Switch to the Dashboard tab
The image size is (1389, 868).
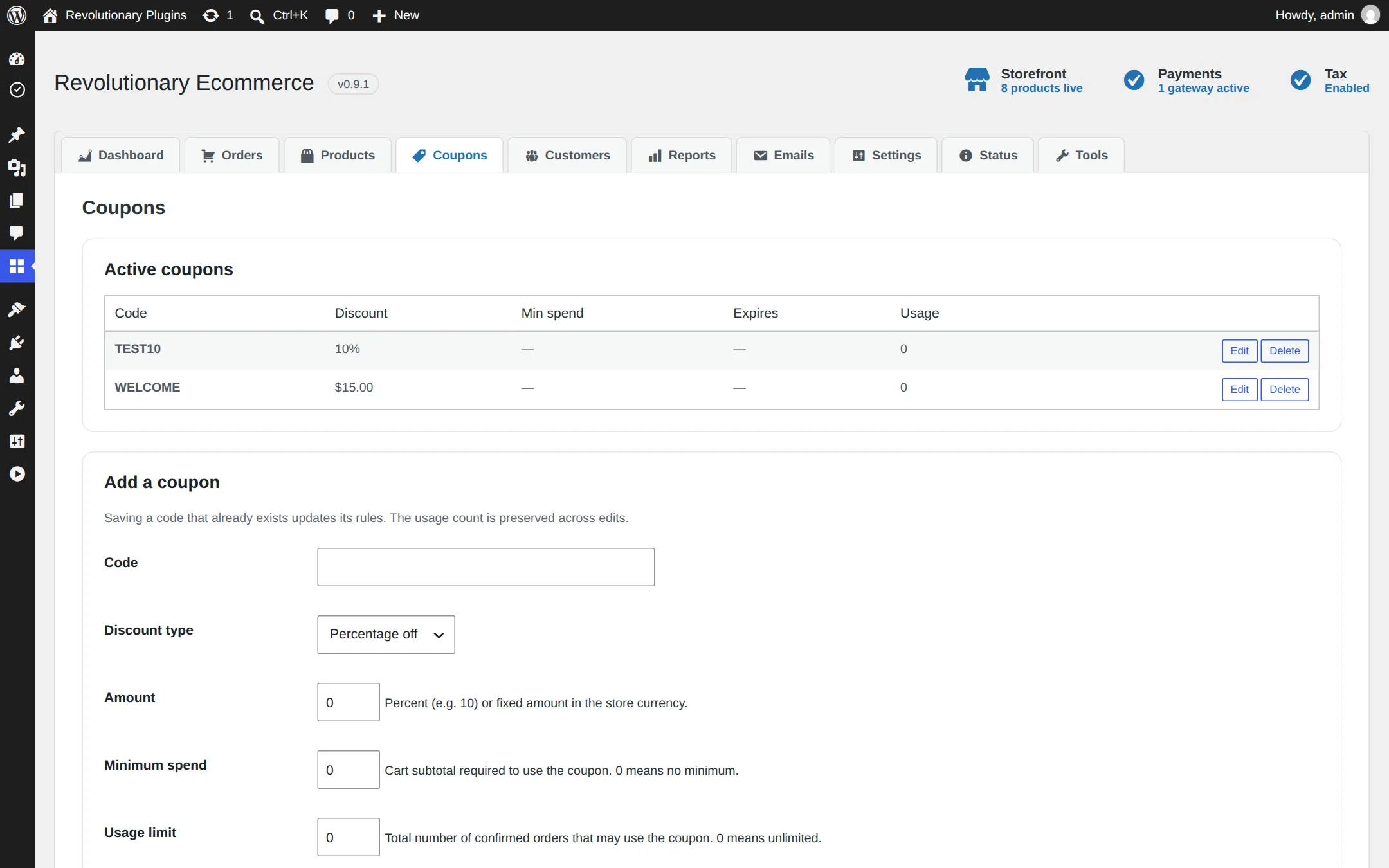pyautogui.click(x=120, y=155)
